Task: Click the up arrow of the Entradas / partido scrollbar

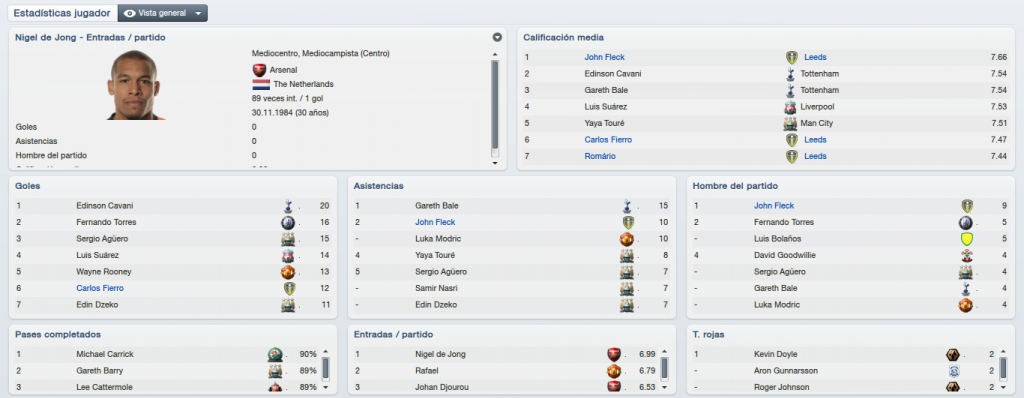Action: tap(665, 352)
